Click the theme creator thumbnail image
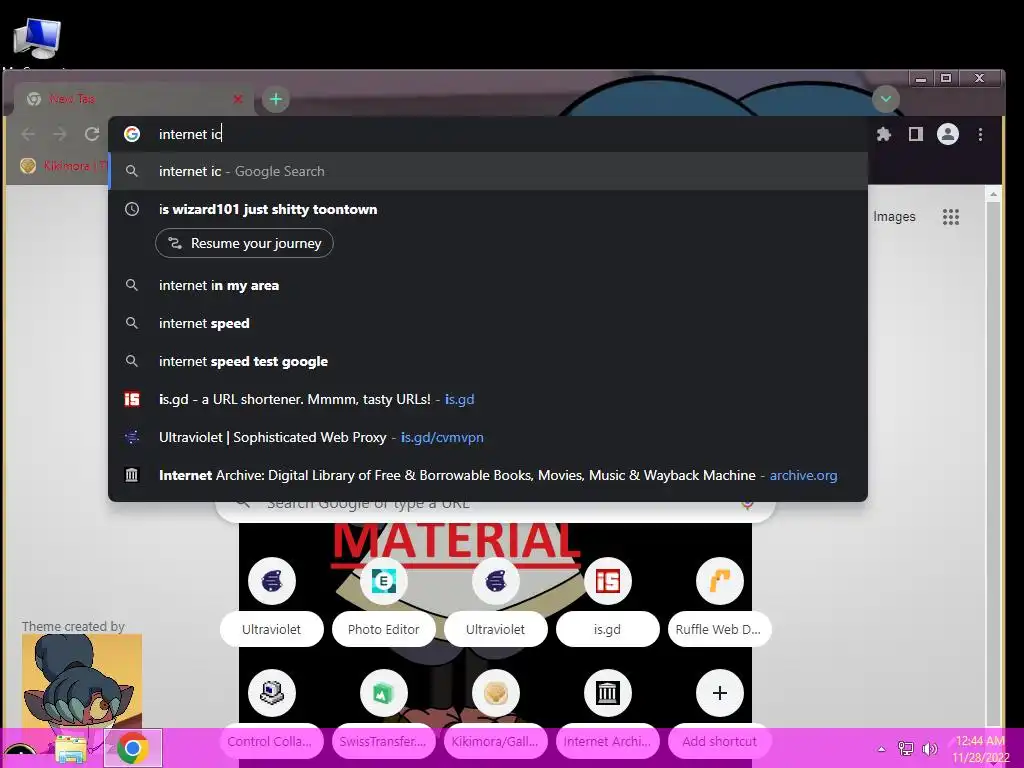 click(x=82, y=680)
